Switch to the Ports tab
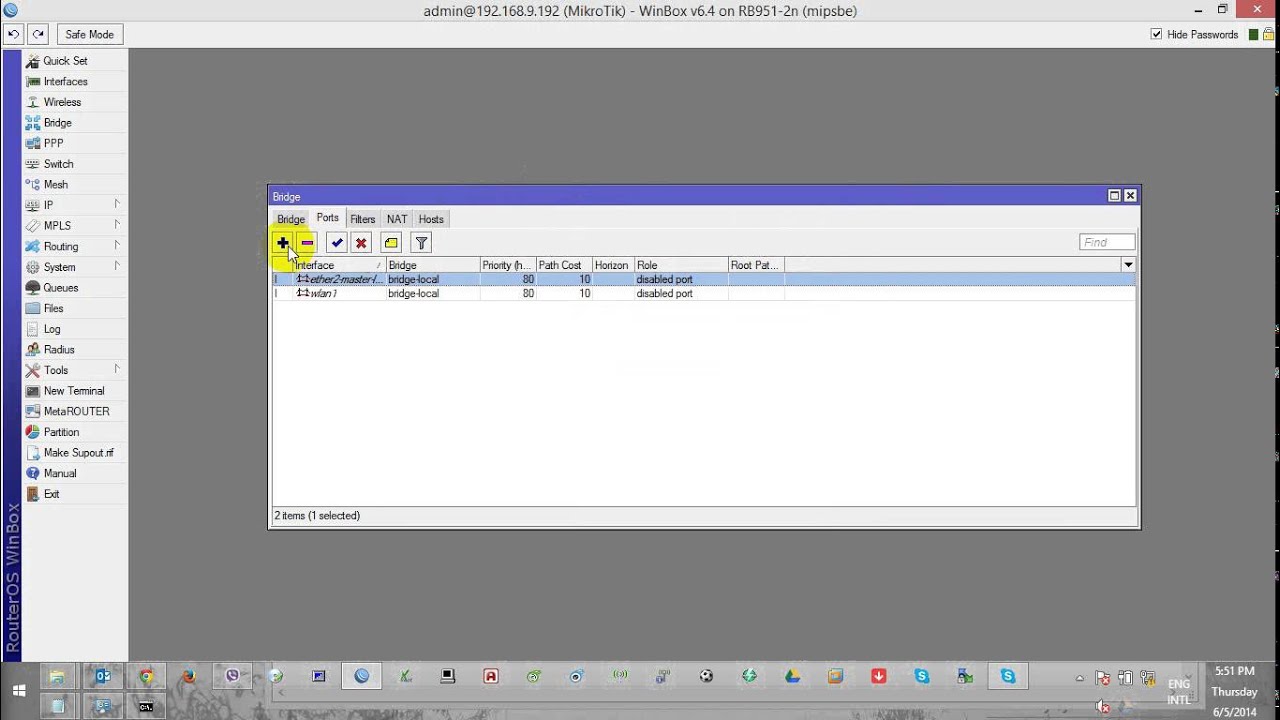This screenshot has height=720, width=1280. pos(328,218)
